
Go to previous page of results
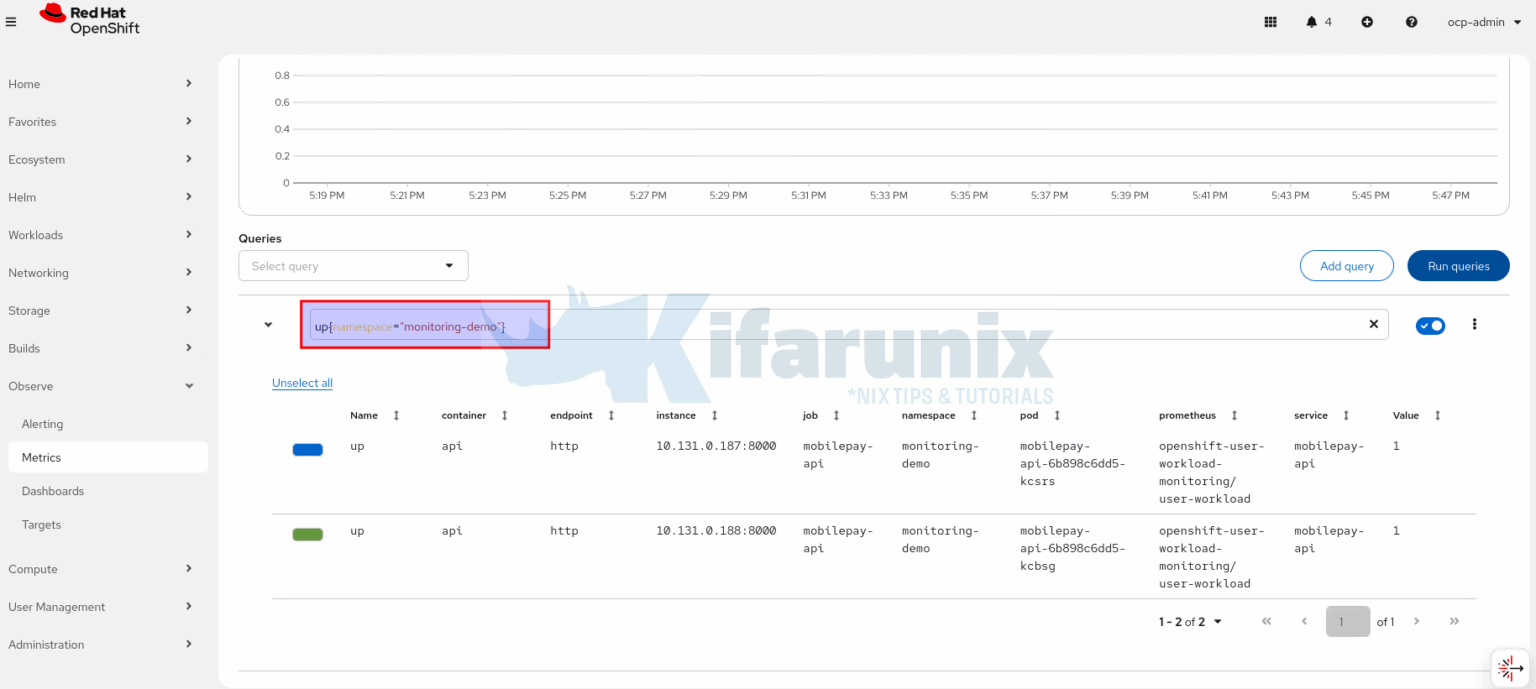click(x=1304, y=621)
